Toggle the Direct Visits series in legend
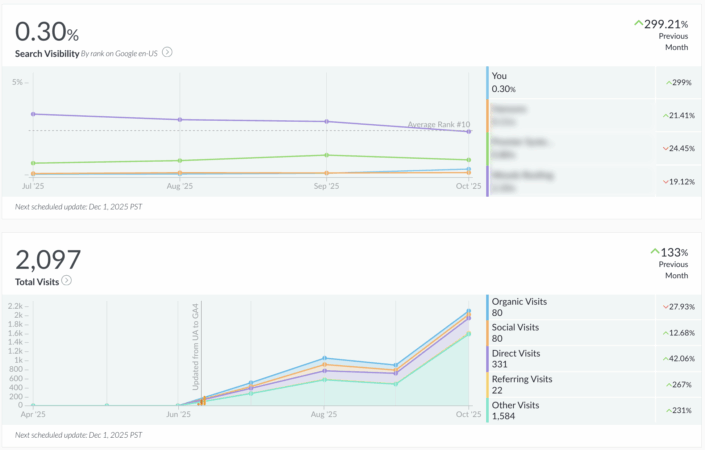The width and height of the screenshot is (705, 450). coord(516,358)
